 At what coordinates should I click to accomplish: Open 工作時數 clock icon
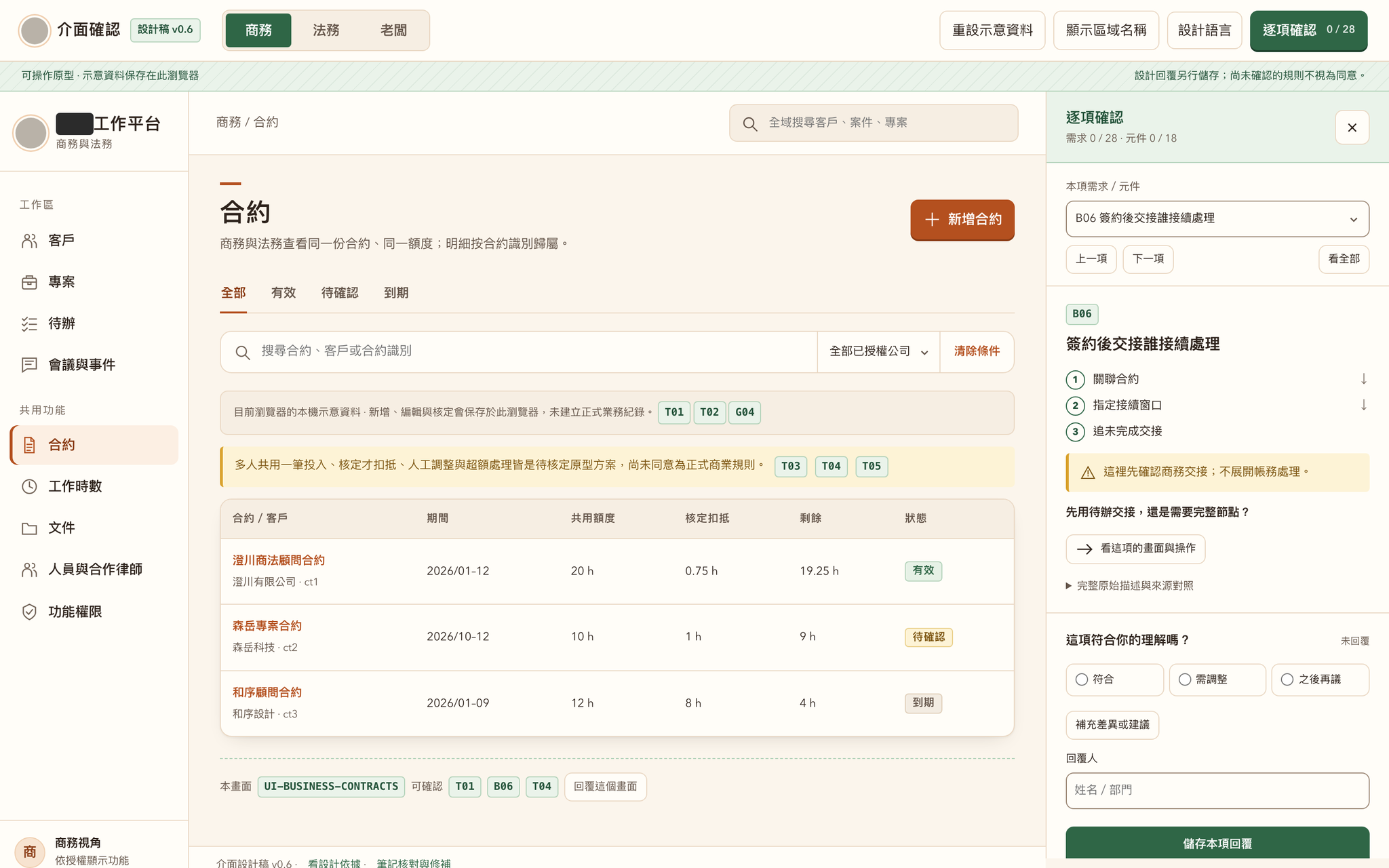click(29, 486)
